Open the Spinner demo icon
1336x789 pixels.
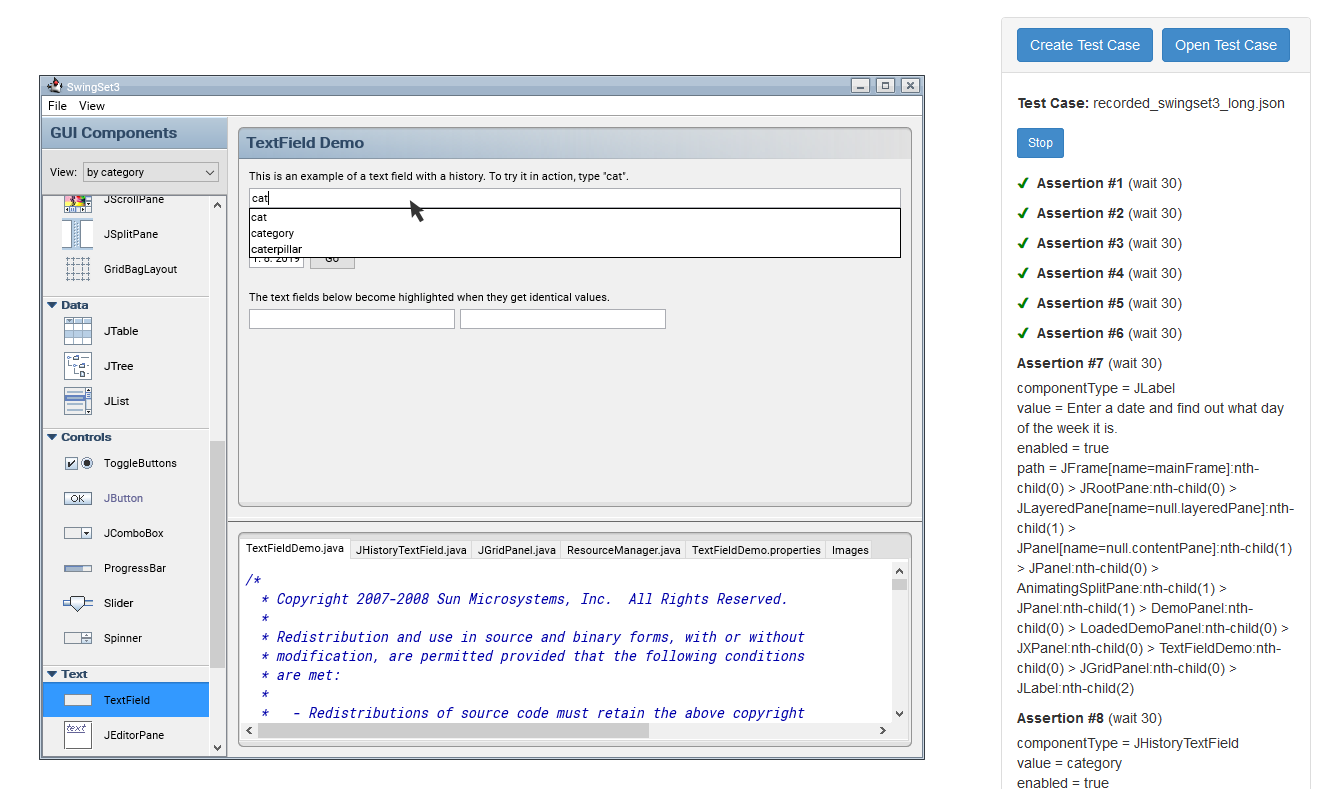(77, 638)
